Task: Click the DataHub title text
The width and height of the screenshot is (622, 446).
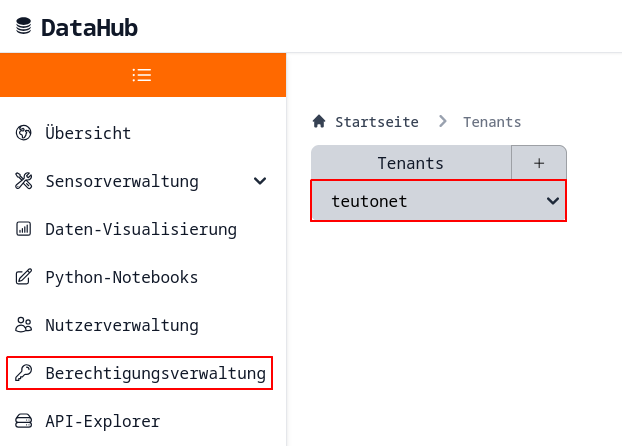Action: coord(90,27)
